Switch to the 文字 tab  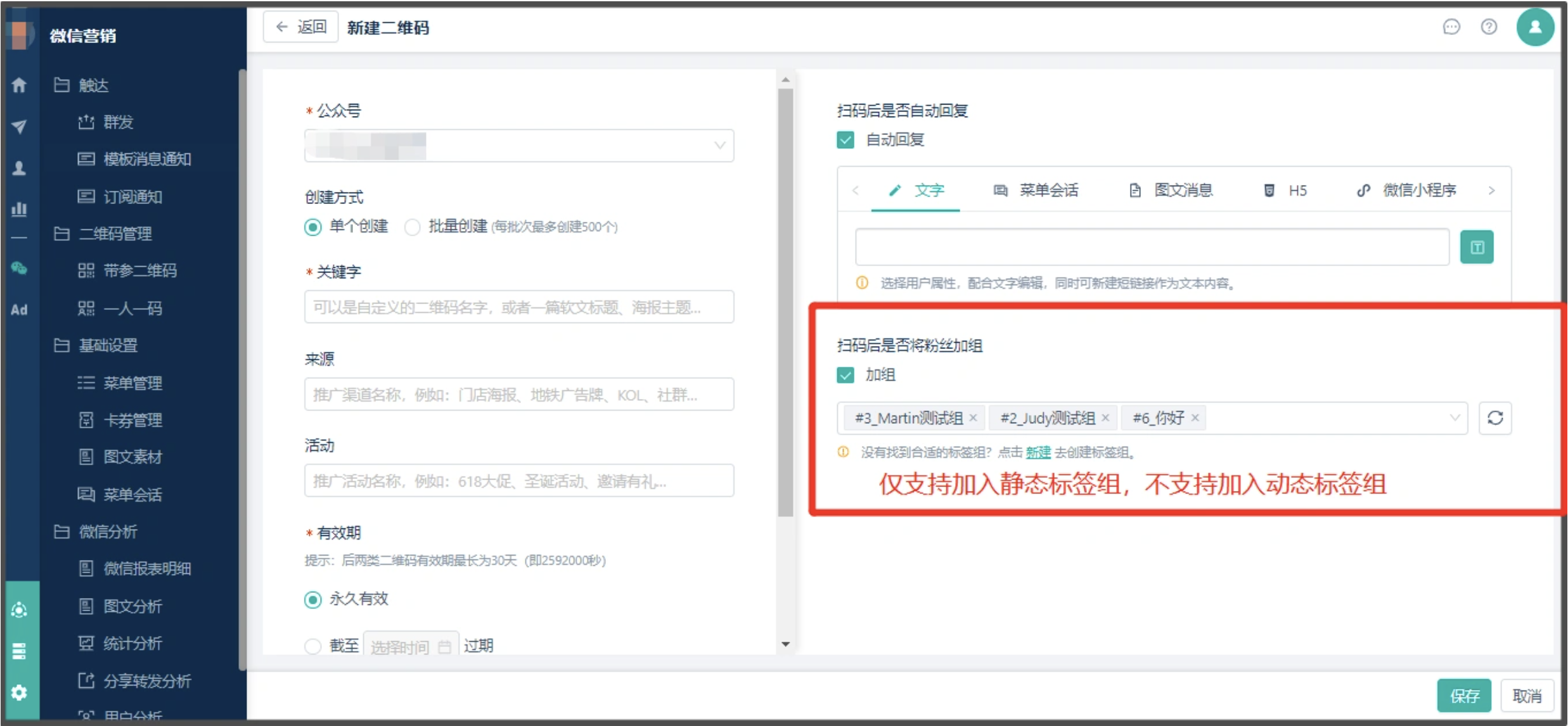pyautogui.click(x=916, y=190)
